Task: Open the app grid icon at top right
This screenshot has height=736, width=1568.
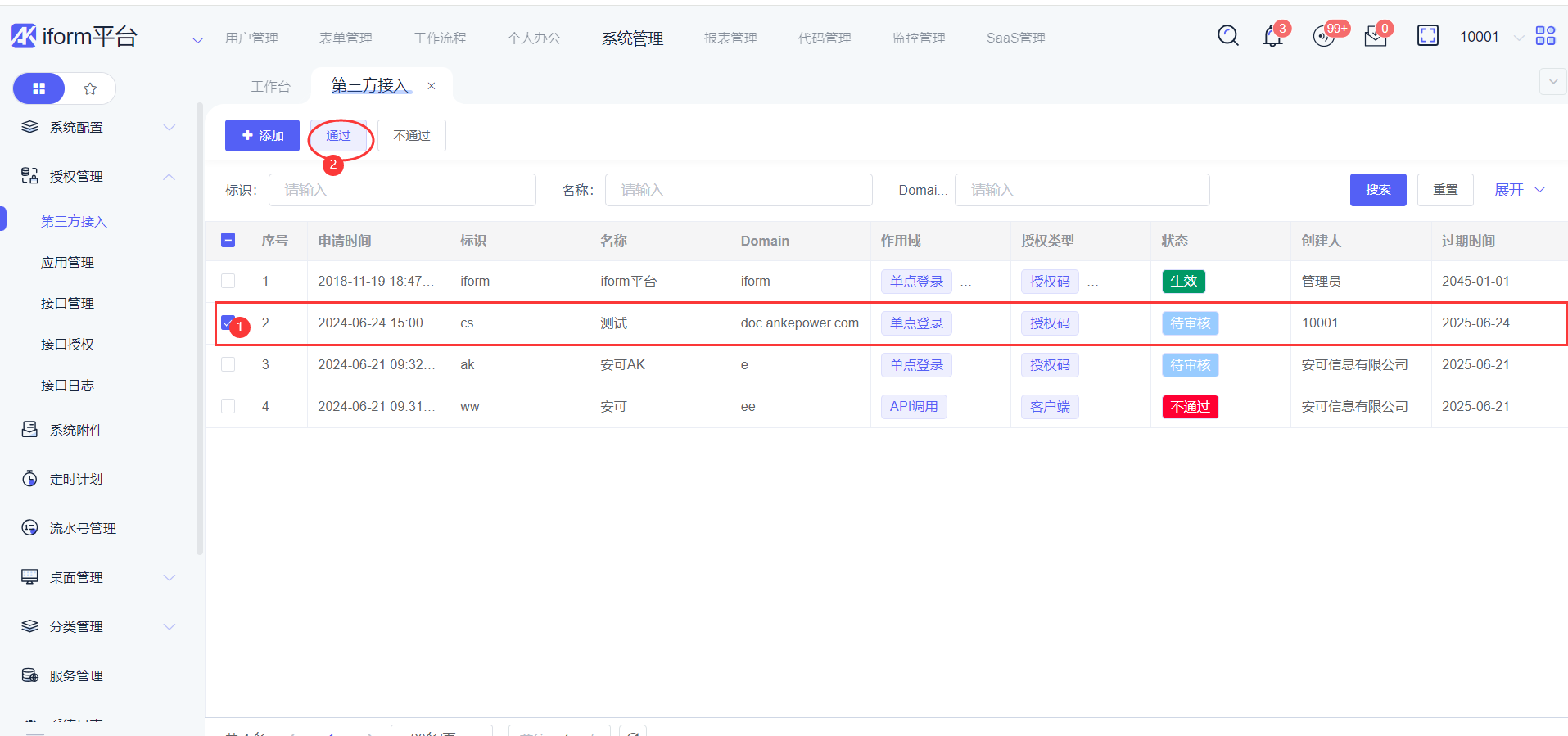Action: (1545, 36)
